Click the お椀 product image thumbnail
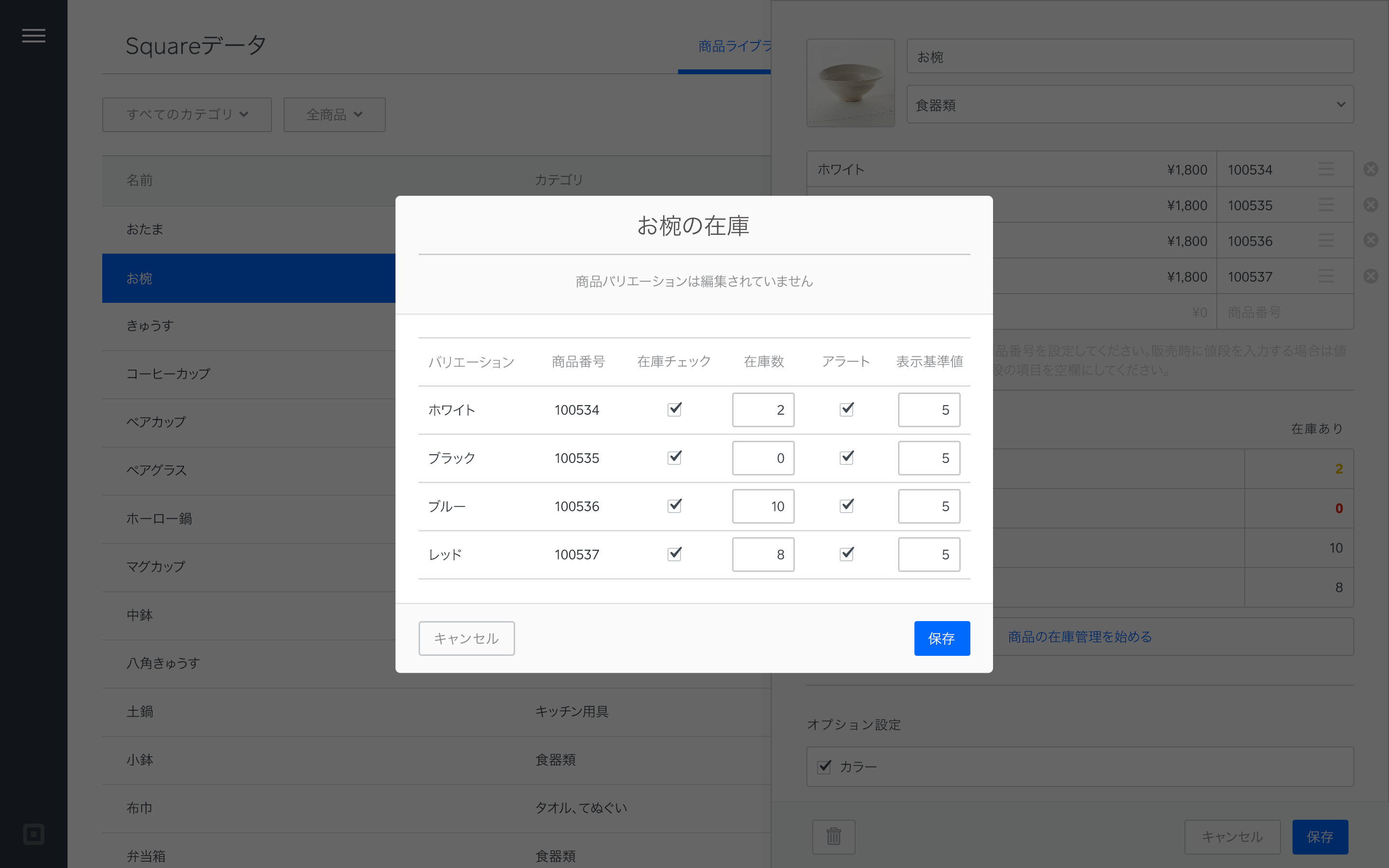 (x=850, y=82)
